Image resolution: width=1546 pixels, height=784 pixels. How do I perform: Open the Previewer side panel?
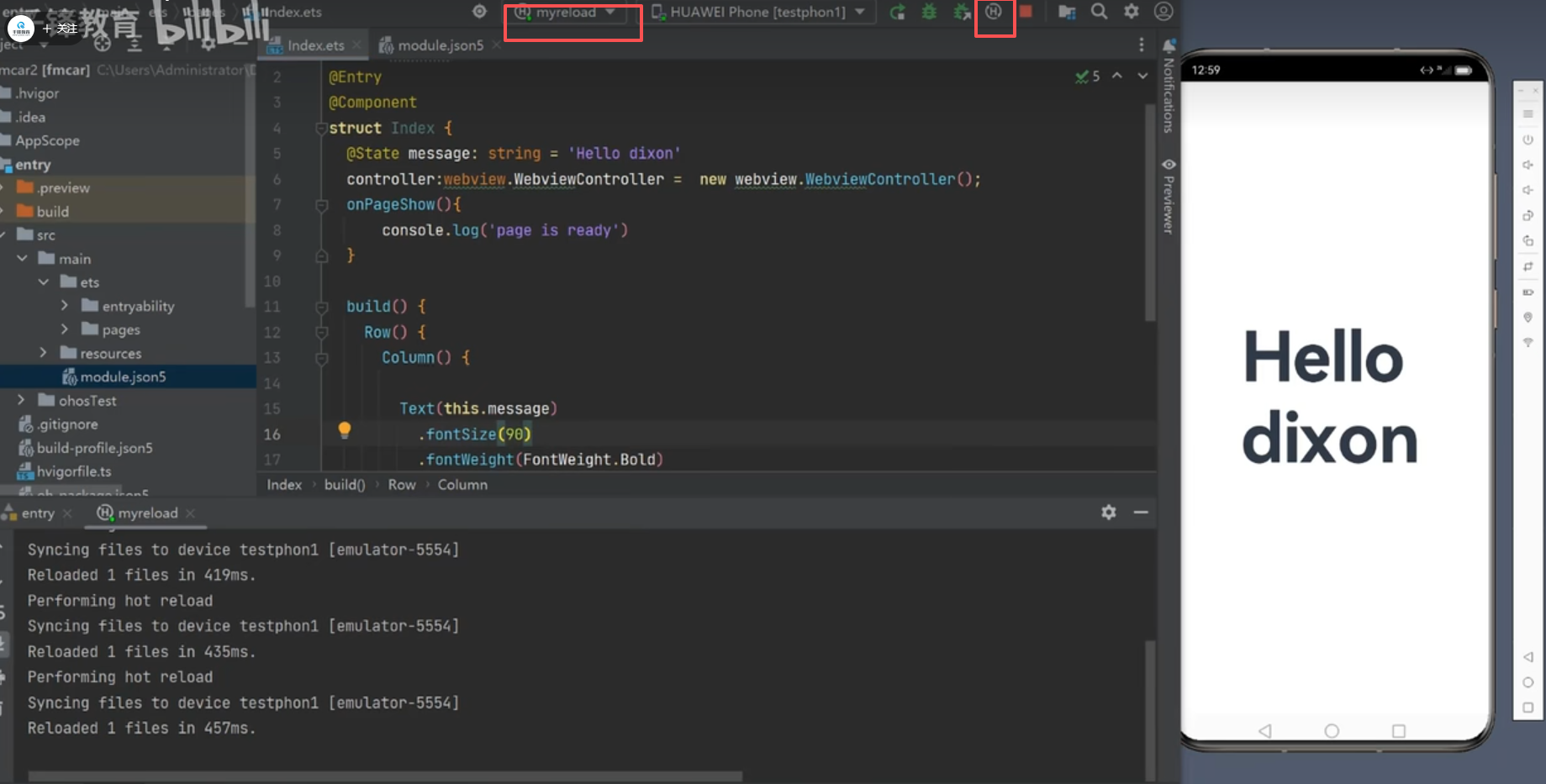tap(1169, 195)
